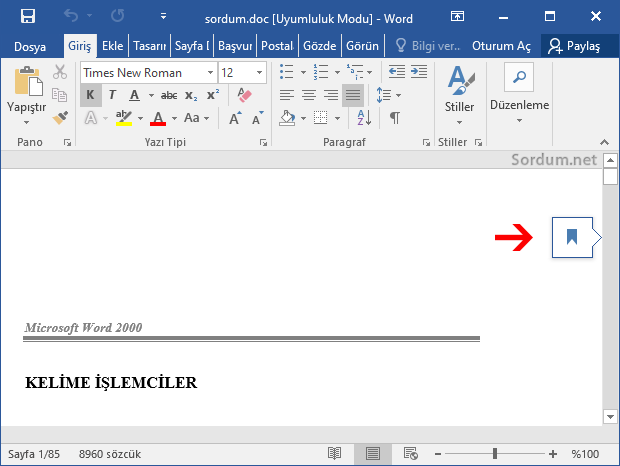This screenshot has height=466, width=620.
Task: Click the Yapıştır paste icon
Action: [x=28, y=81]
